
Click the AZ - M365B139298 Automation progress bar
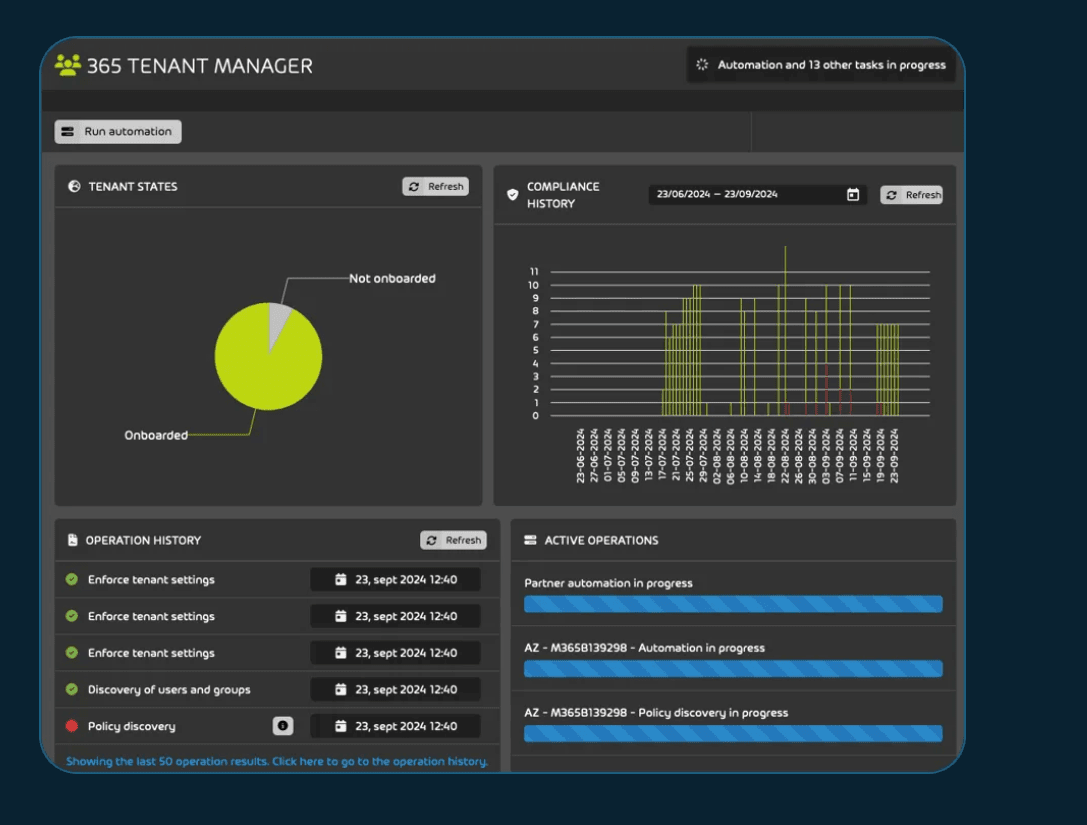point(733,668)
